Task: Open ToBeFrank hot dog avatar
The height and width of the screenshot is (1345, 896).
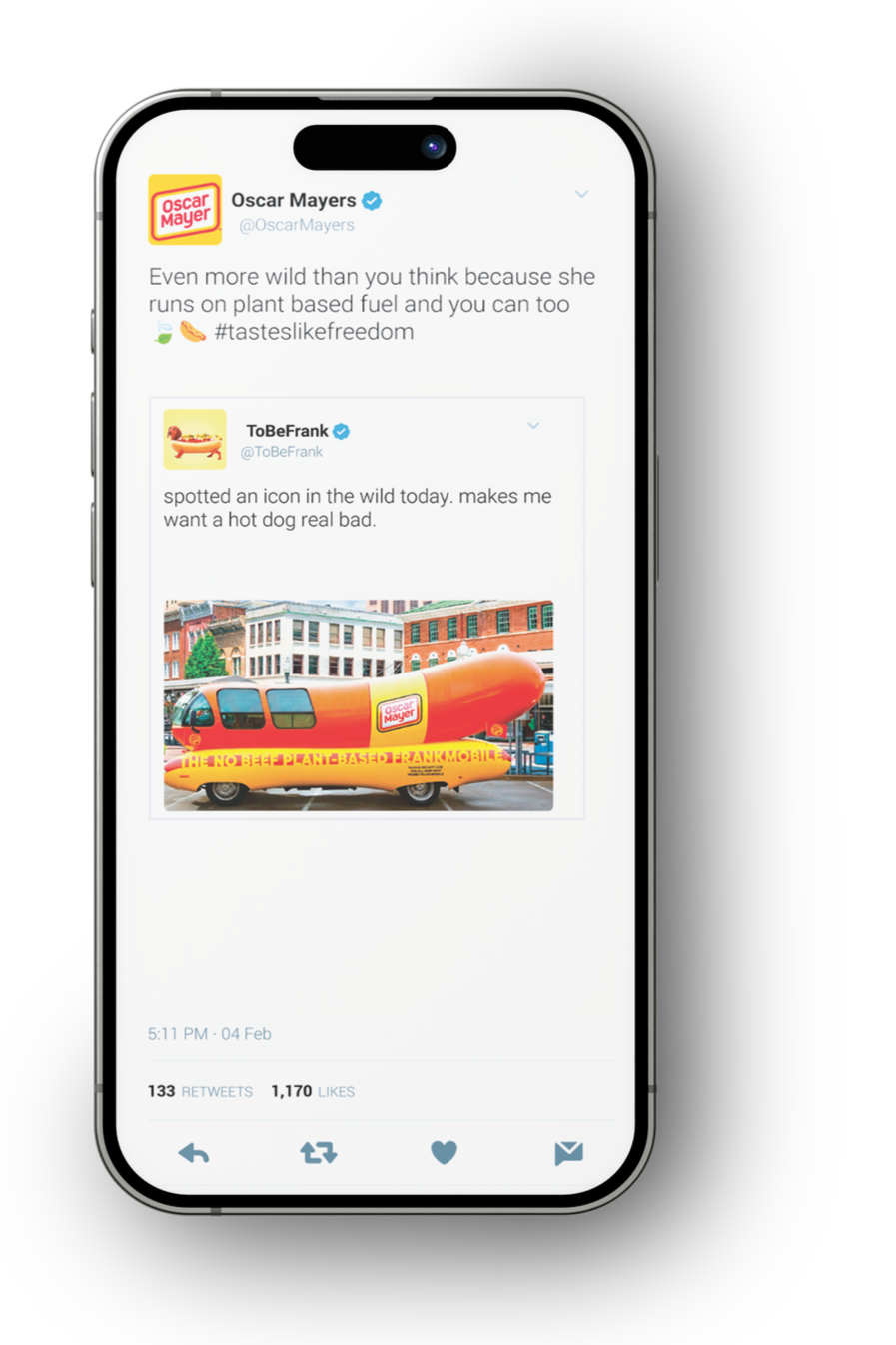Action: point(195,439)
